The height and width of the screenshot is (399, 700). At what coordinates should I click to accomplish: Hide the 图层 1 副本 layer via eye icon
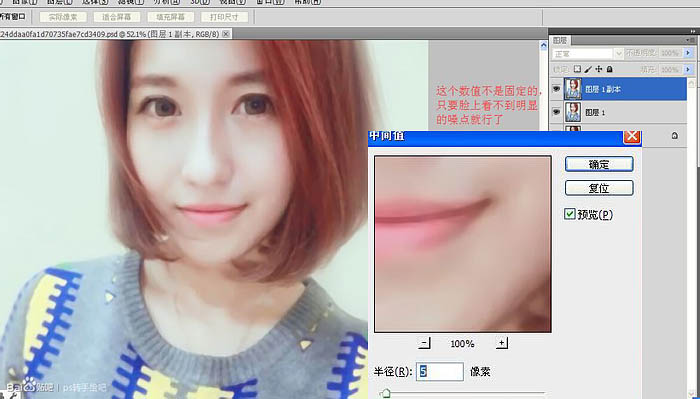(x=556, y=89)
